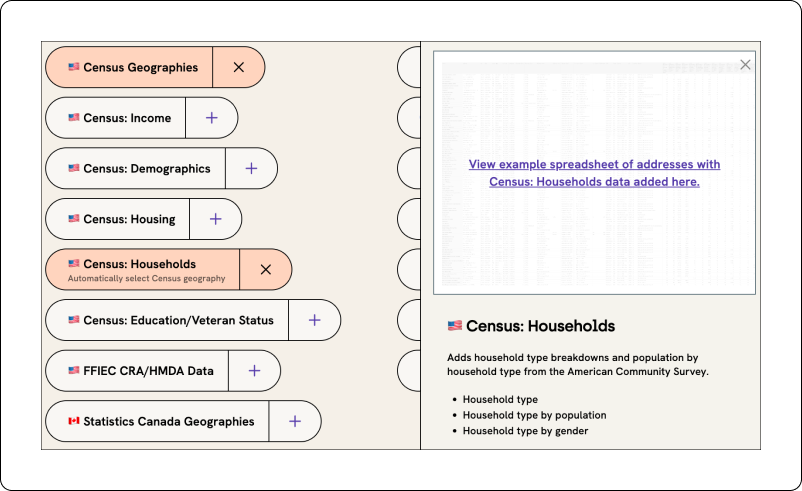Select the Census: Demographics label
Viewport: 802px width, 491px height.
147,169
